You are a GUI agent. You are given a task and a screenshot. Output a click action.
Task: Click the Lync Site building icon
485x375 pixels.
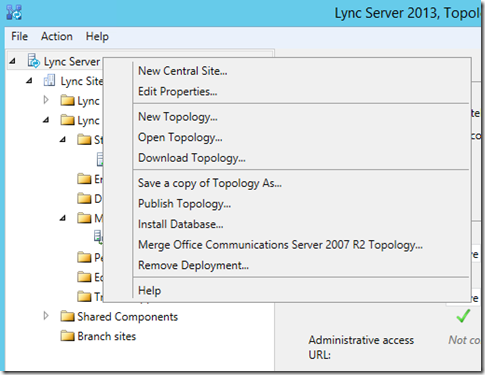coord(49,81)
